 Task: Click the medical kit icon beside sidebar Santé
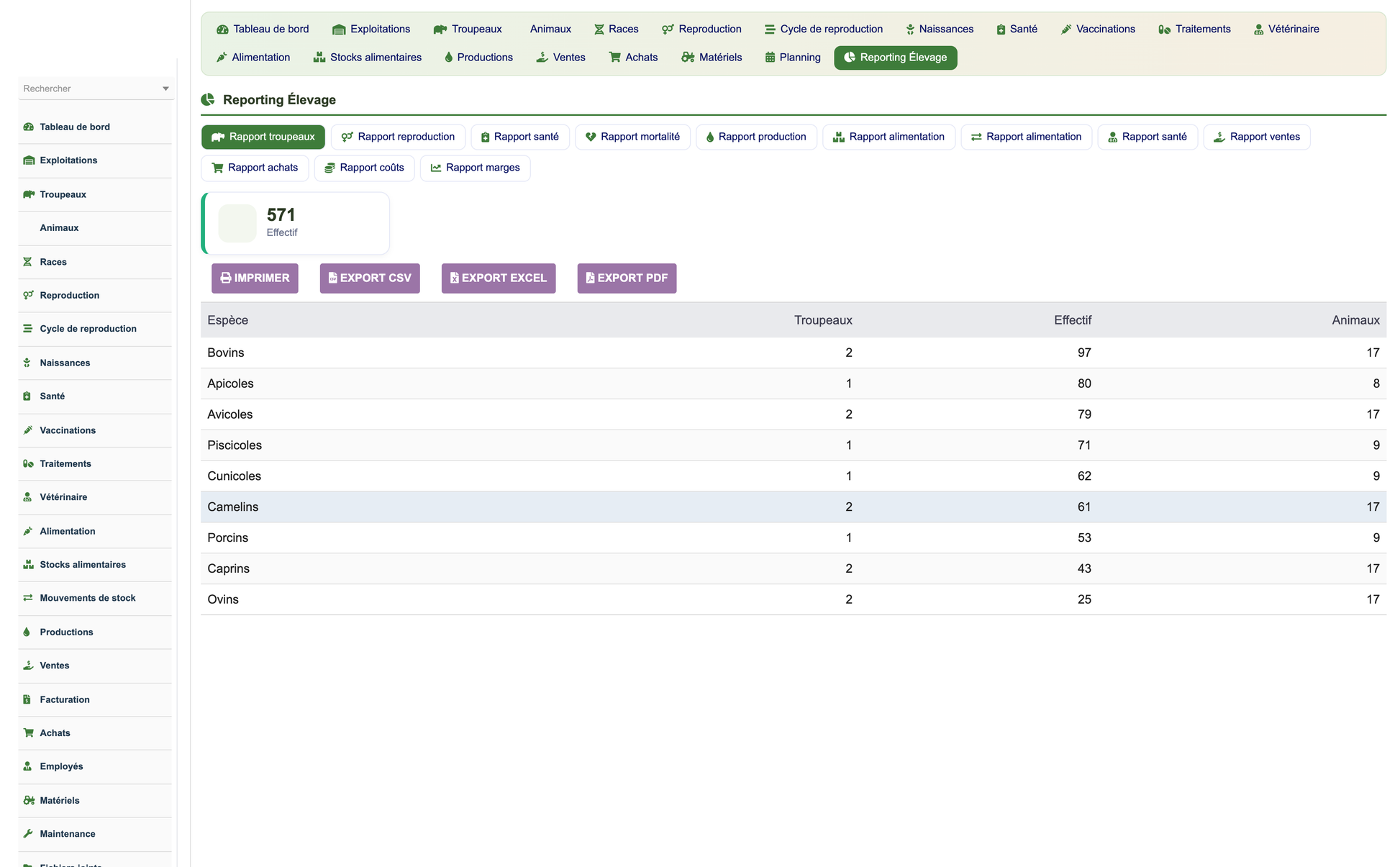pyautogui.click(x=27, y=396)
